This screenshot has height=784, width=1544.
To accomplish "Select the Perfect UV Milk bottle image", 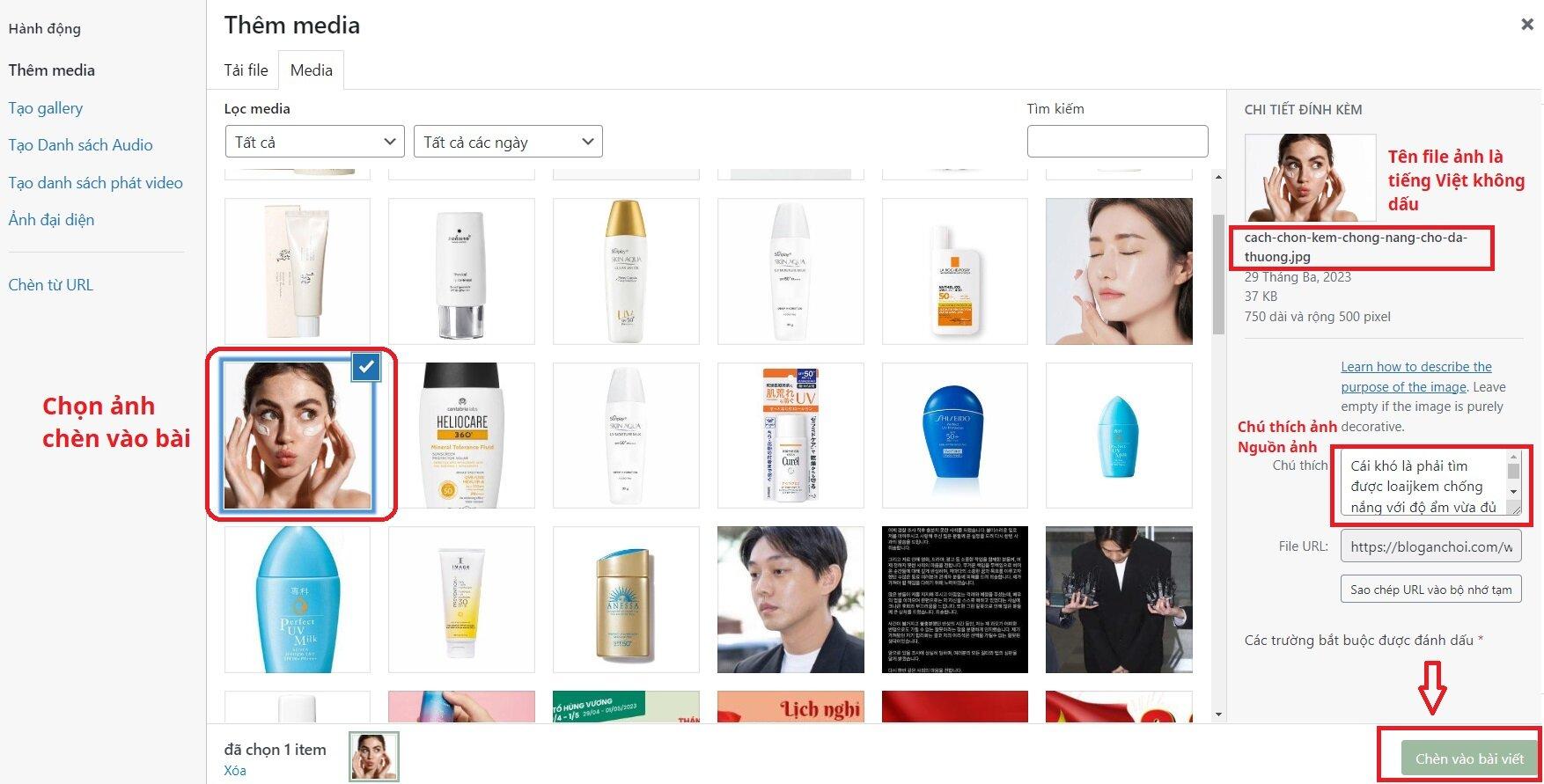I will coord(298,600).
